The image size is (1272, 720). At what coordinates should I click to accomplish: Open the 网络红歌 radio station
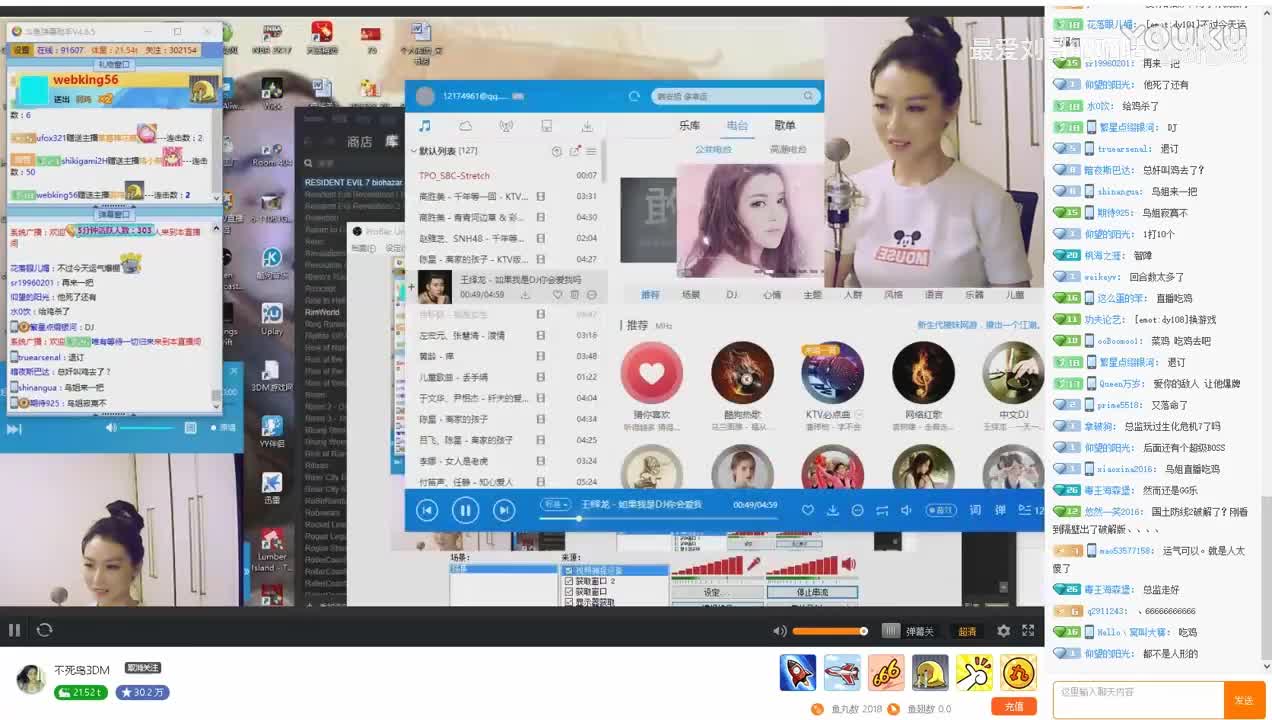tap(923, 373)
